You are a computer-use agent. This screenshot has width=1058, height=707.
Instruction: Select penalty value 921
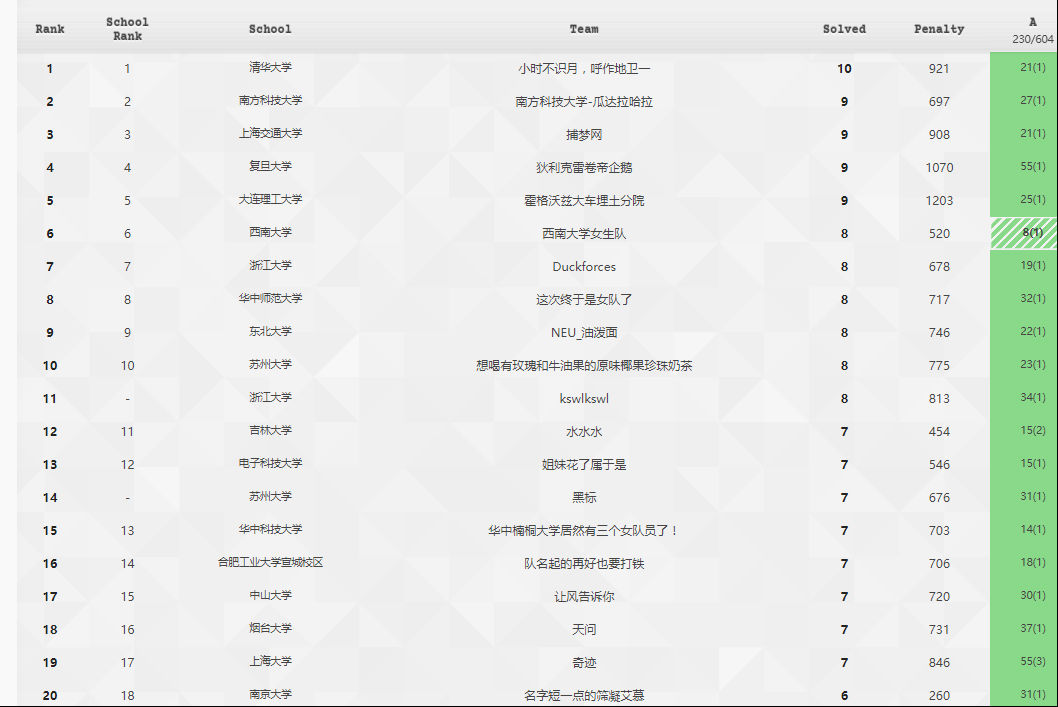point(939,69)
